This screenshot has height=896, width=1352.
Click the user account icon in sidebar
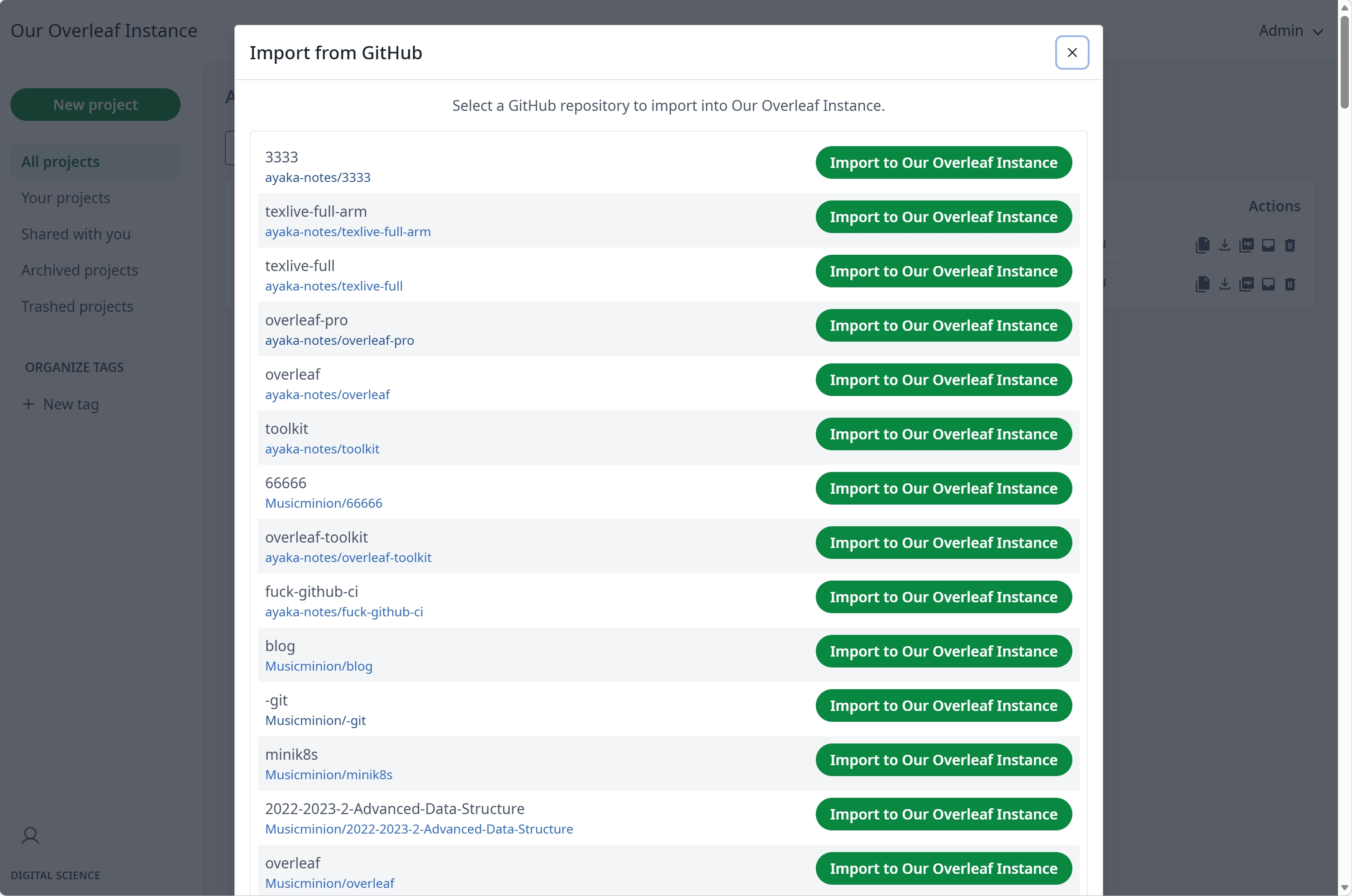pyautogui.click(x=30, y=836)
